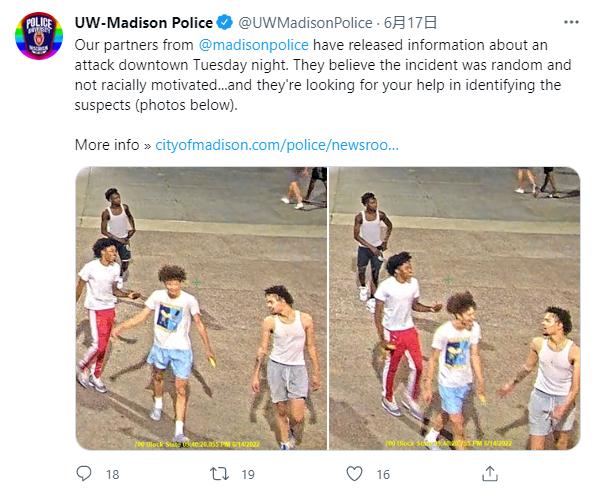Click the right photo's yellow timestamp caption
Image resolution: width=597 pixels, height=494 pixels.
(x=448, y=443)
